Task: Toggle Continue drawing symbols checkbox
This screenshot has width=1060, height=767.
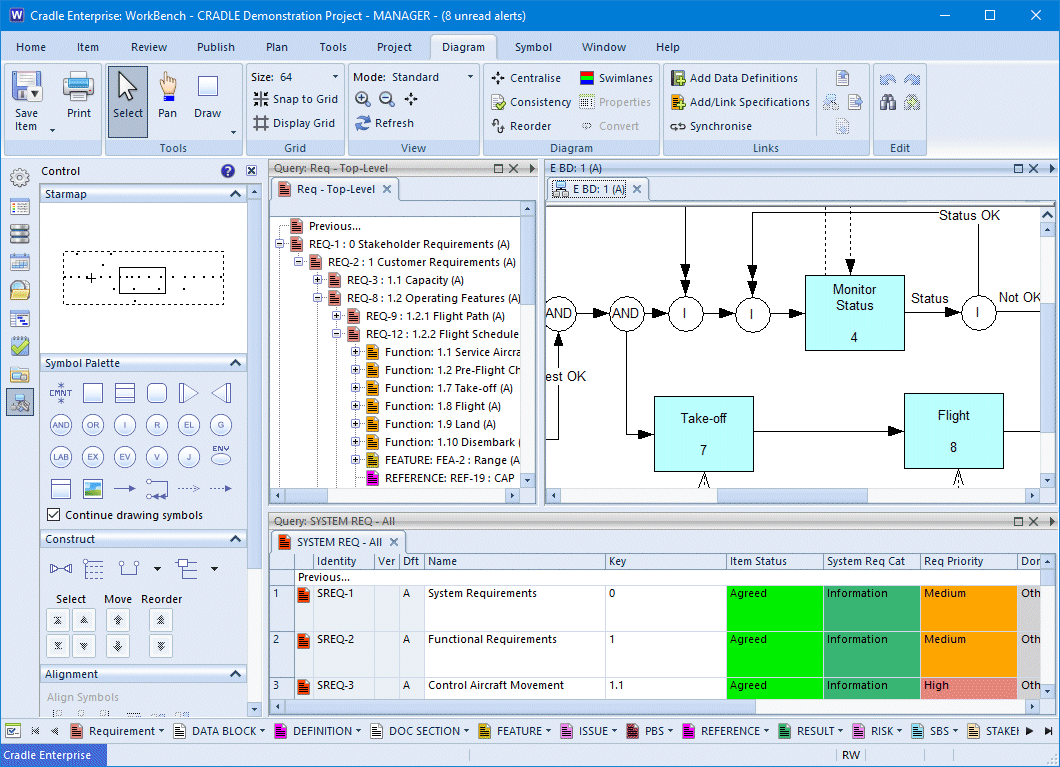Action: (54, 515)
